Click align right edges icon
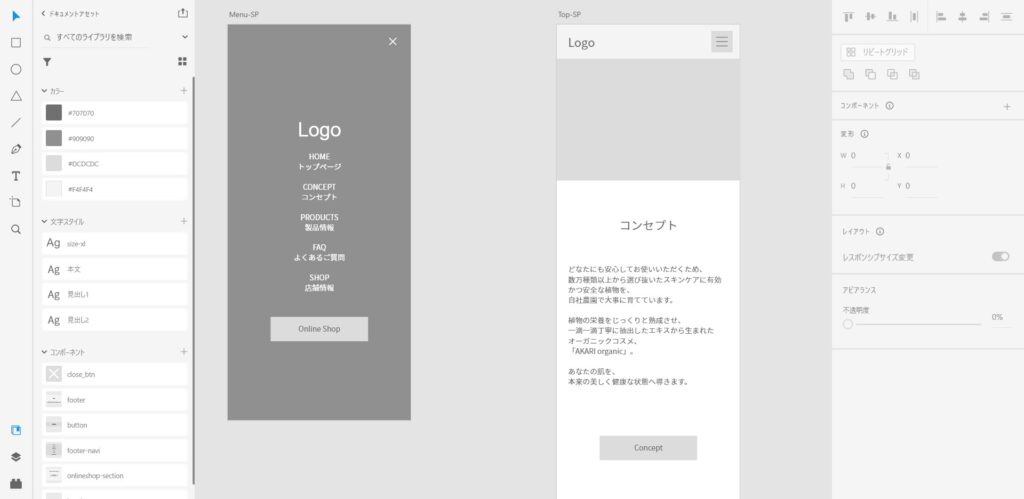Screen dimensions: 1024x499 tap(984, 17)
